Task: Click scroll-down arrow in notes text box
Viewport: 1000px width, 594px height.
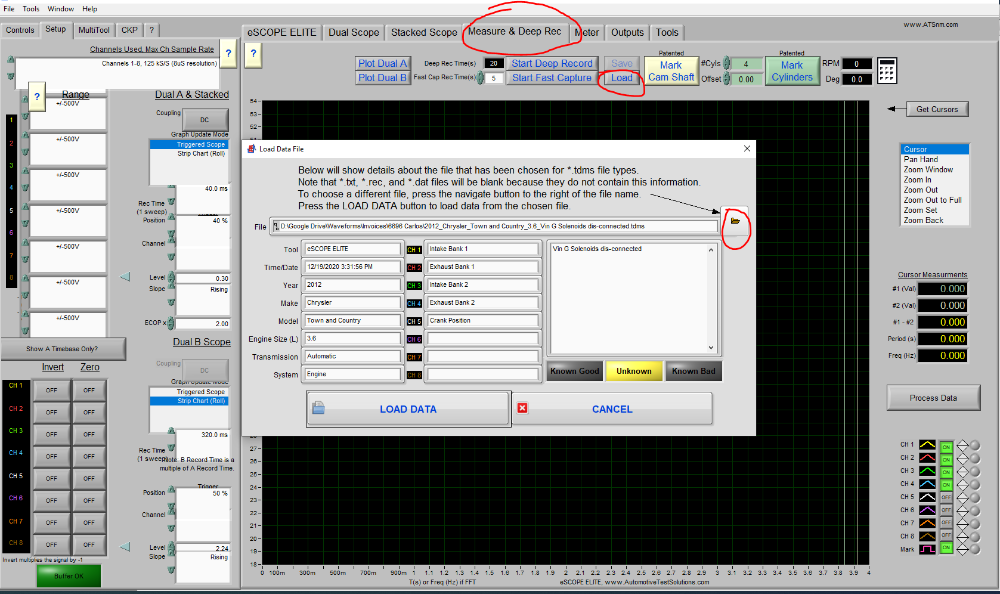Action: click(x=711, y=348)
